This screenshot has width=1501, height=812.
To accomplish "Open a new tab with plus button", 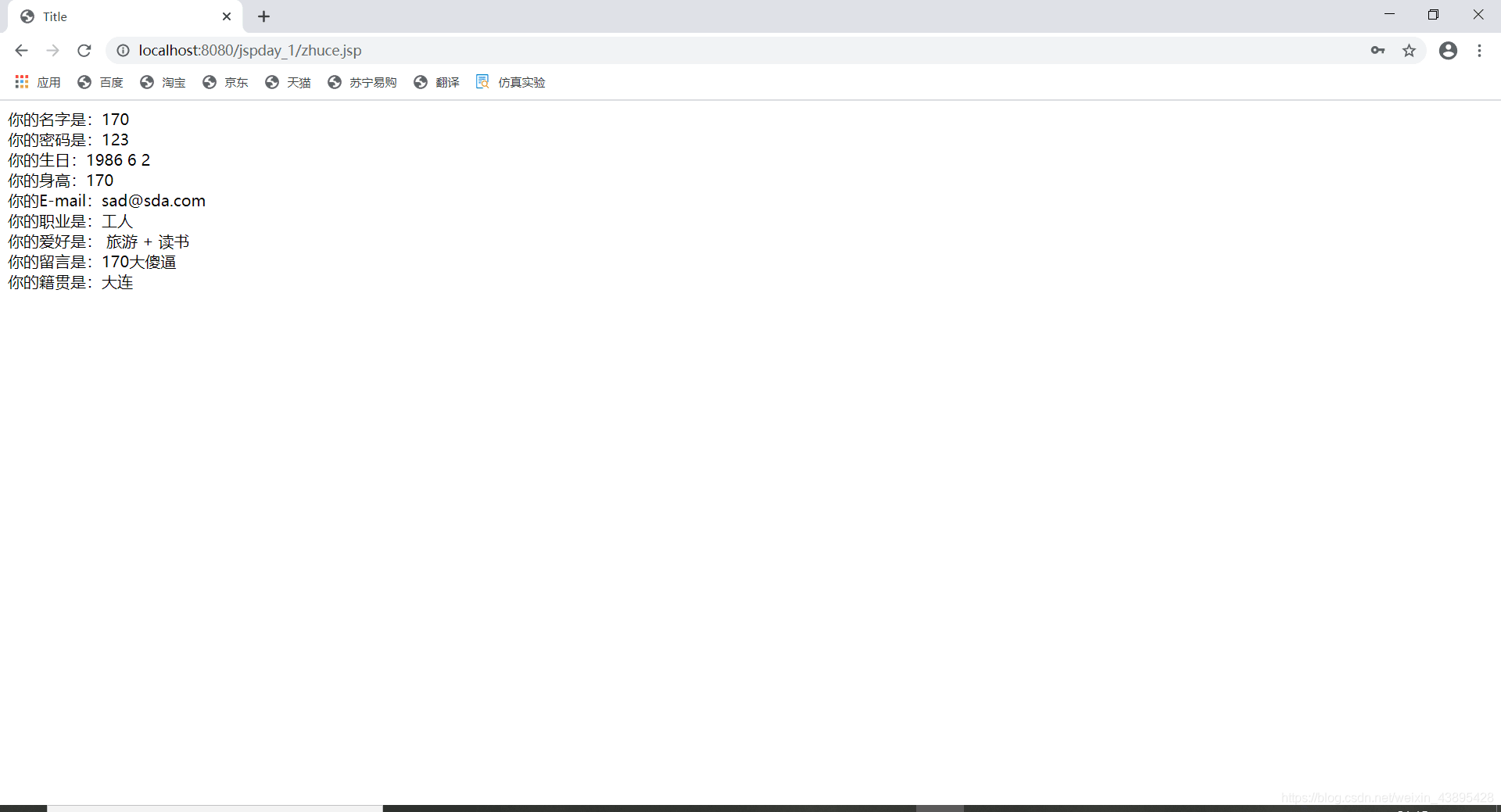I will [x=264, y=16].
